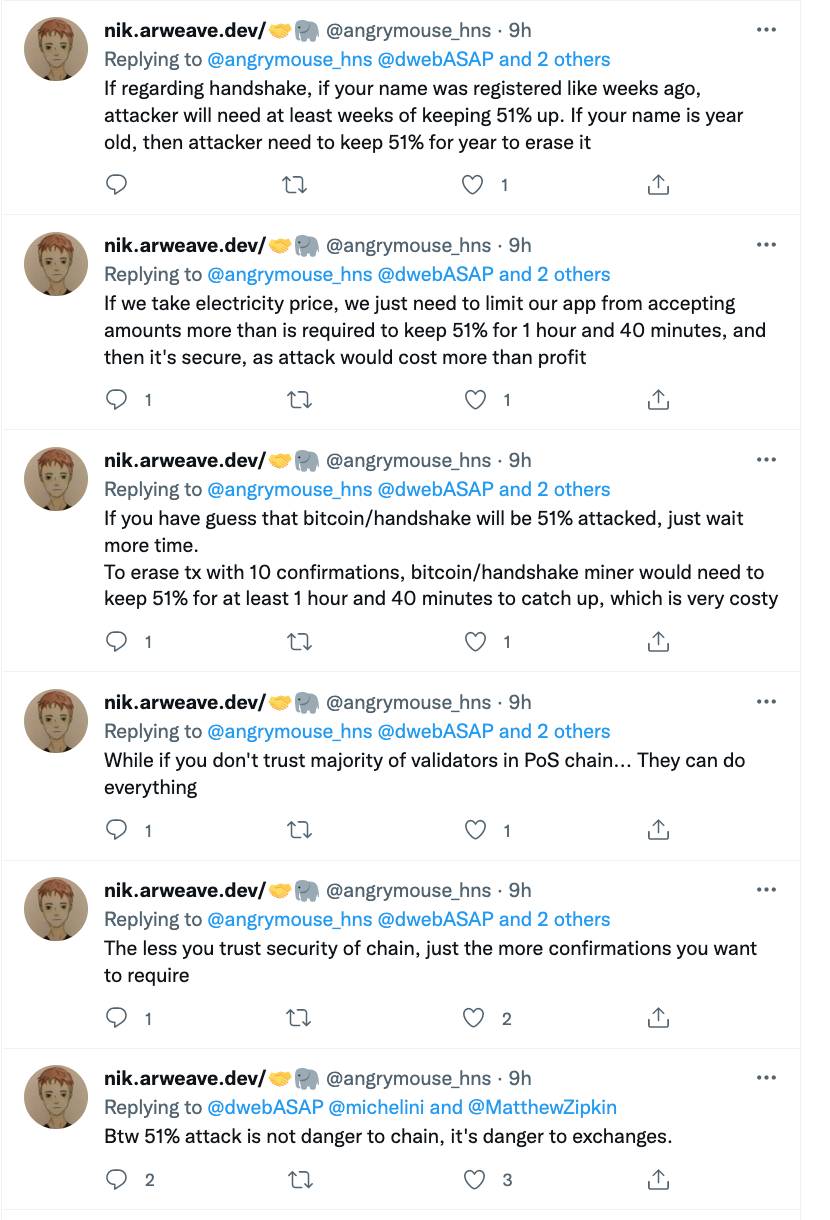
Task: Retweet the 'more confirmations' tweet
Action: 297,1018
